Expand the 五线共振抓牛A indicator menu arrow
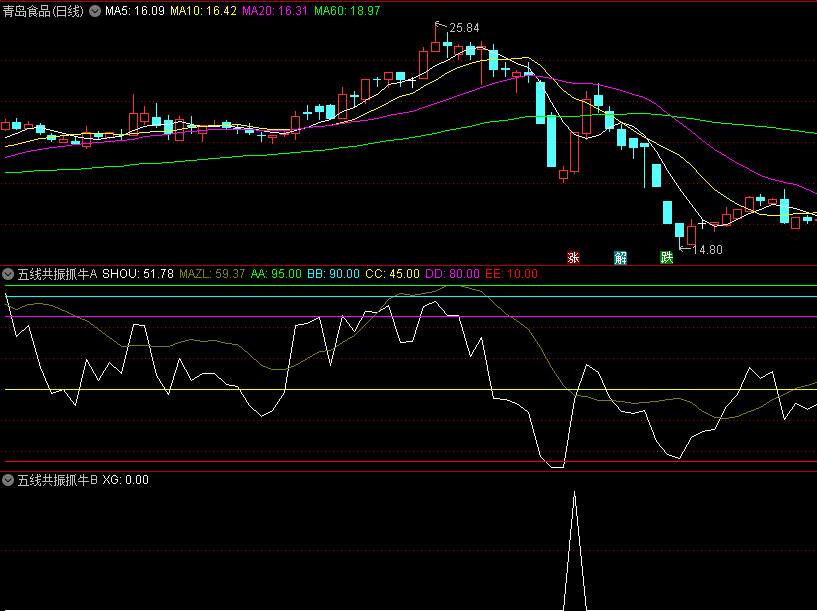This screenshot has height=611, width=817. coord(8,273)
